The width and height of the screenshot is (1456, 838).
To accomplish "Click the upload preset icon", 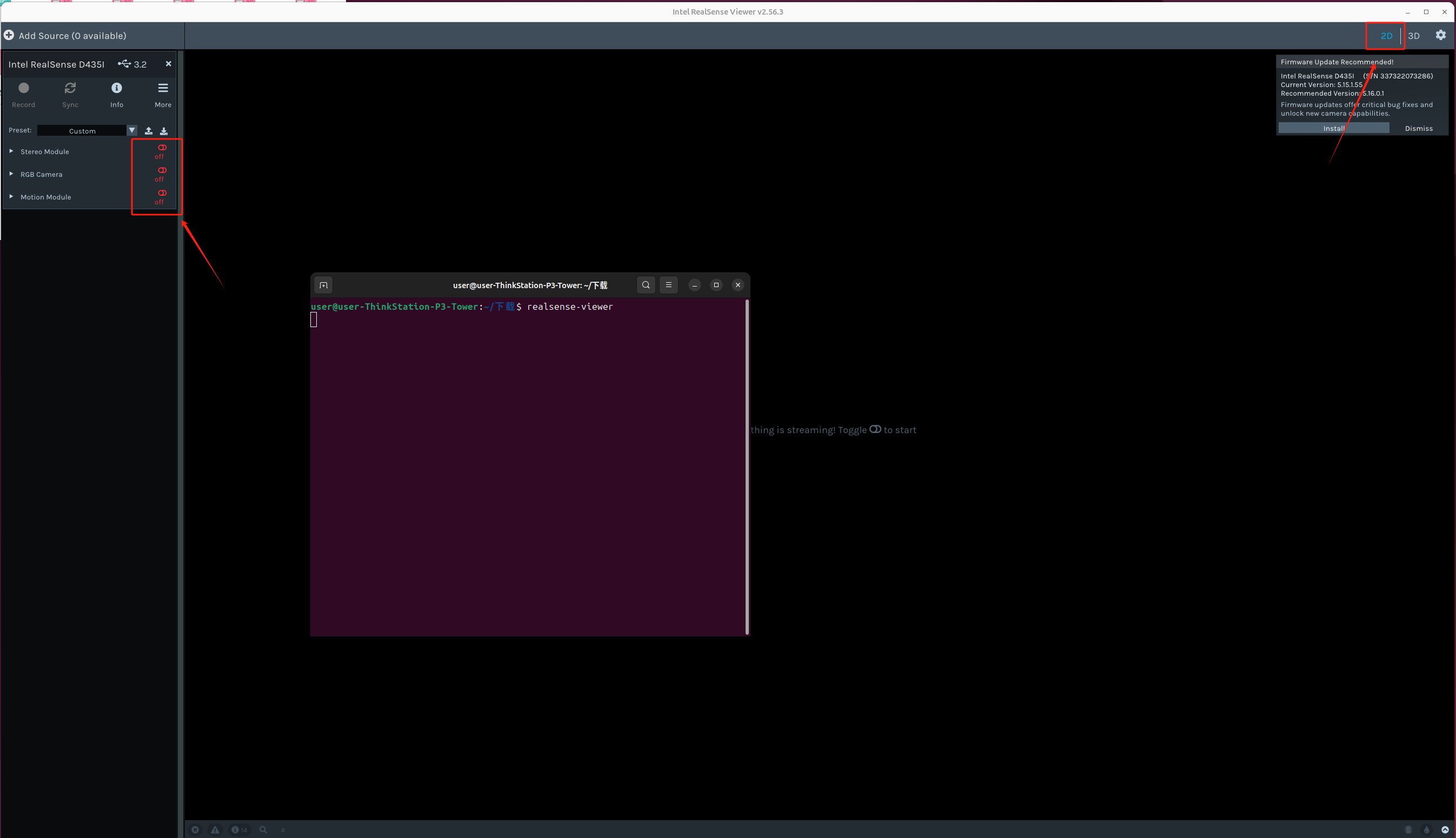I will (x=149, y=131).
